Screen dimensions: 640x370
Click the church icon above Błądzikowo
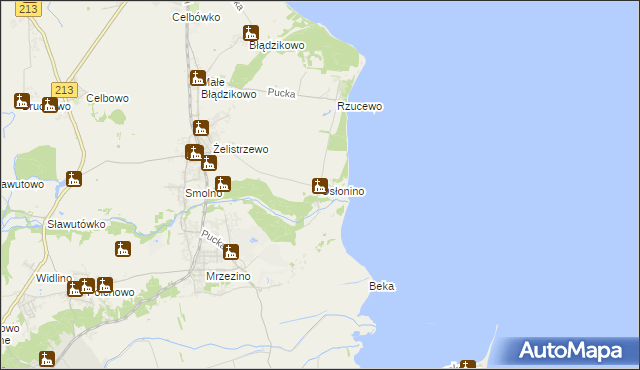pyautogui.click(x=251, y=33)
